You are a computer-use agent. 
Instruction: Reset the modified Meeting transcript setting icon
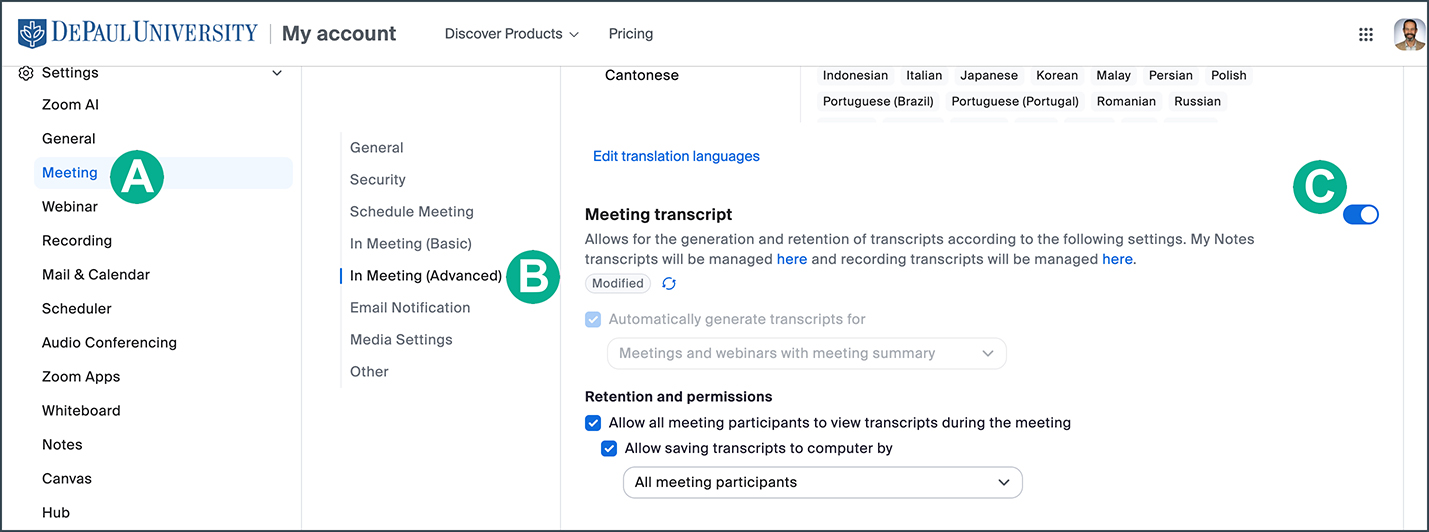(669, 283)
